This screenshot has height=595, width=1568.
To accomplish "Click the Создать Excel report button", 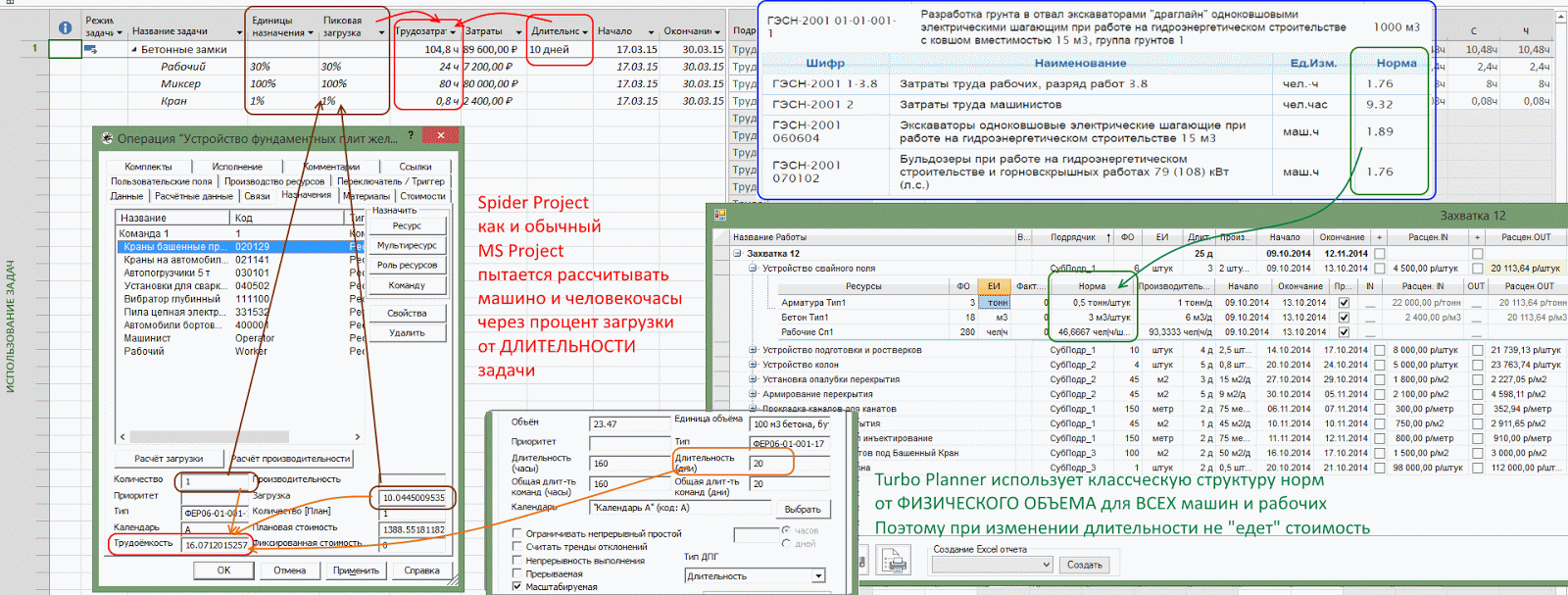I will coord(1085,565).
